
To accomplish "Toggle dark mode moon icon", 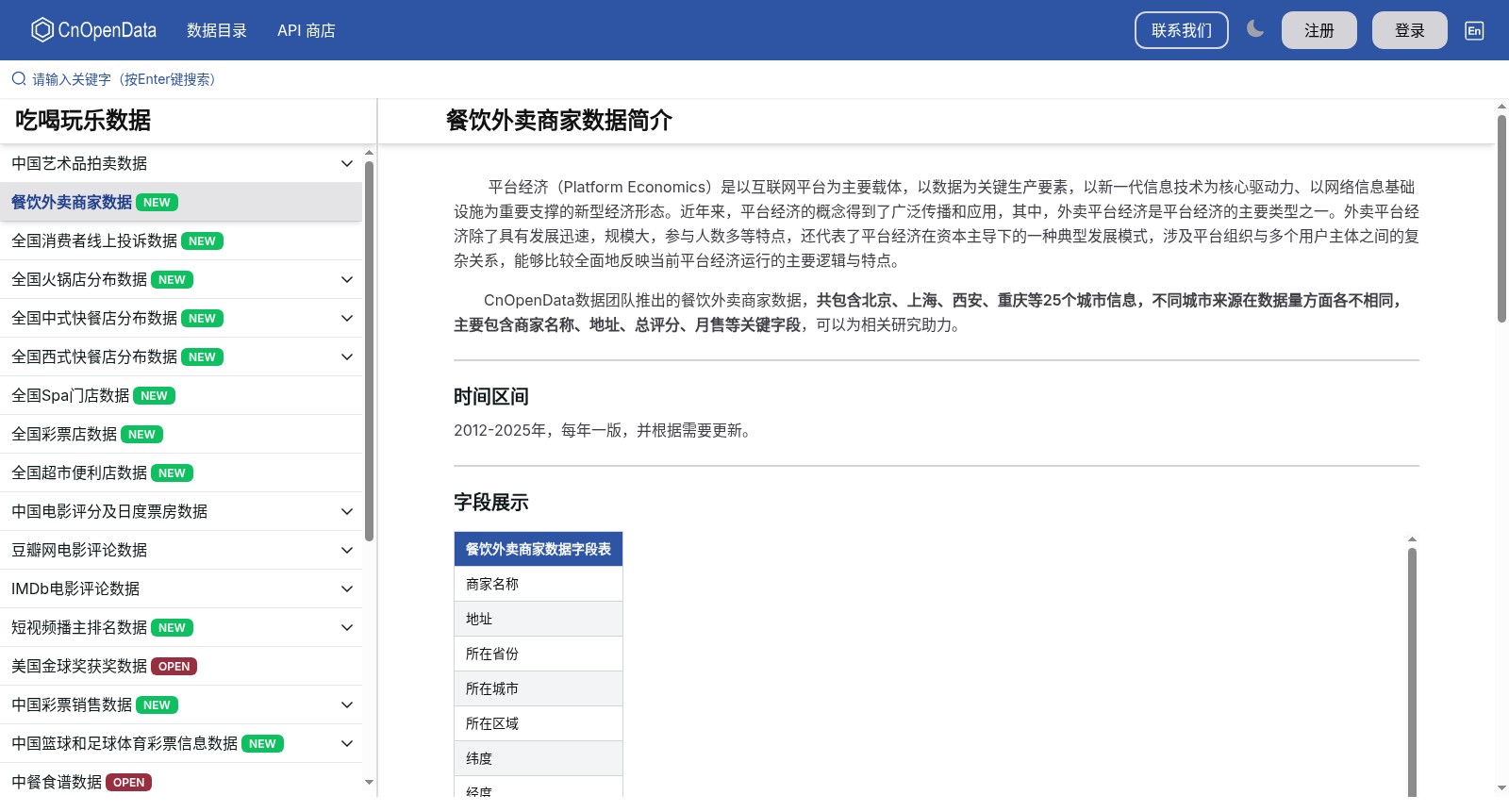I will (x=1255, y=29).
